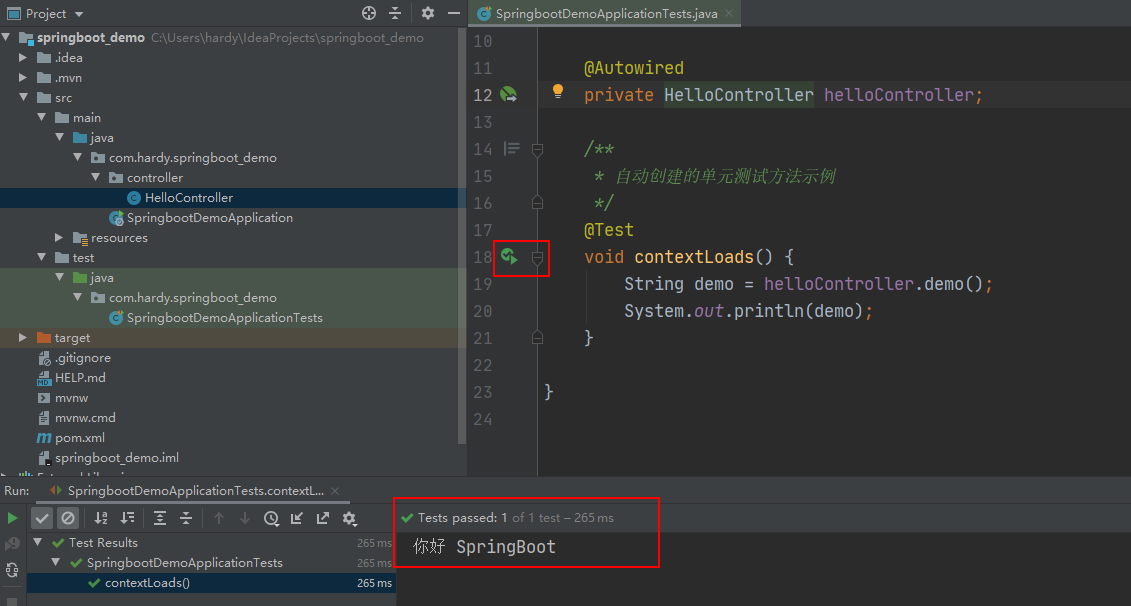Select springboot_demo.iml file
The height and width of the screenshot is (606, 1131).
(117, 458)
